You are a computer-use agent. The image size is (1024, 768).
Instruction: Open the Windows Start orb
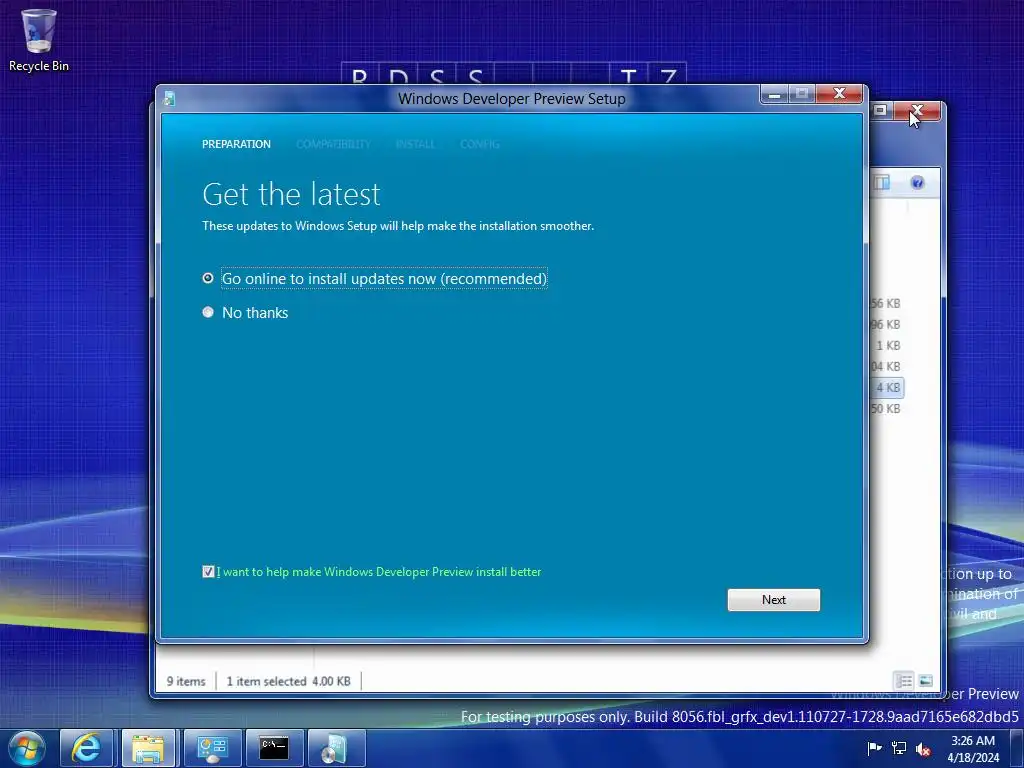(x=27, y=748)
